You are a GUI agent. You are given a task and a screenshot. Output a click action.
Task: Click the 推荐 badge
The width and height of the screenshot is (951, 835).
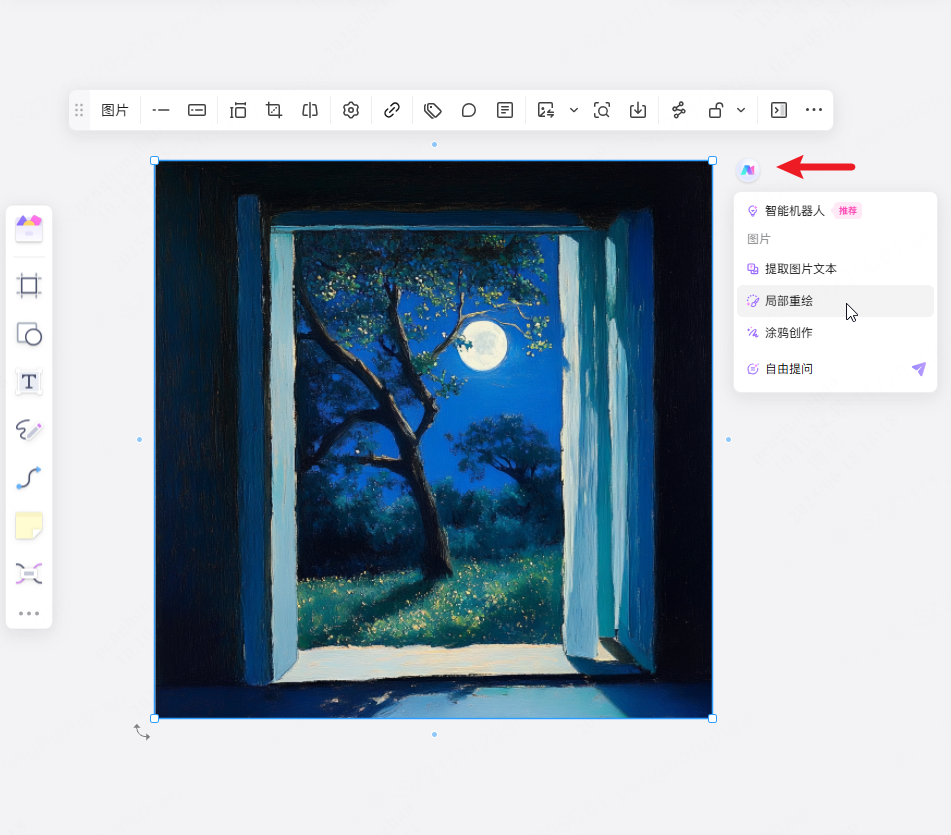click(847, 211)
